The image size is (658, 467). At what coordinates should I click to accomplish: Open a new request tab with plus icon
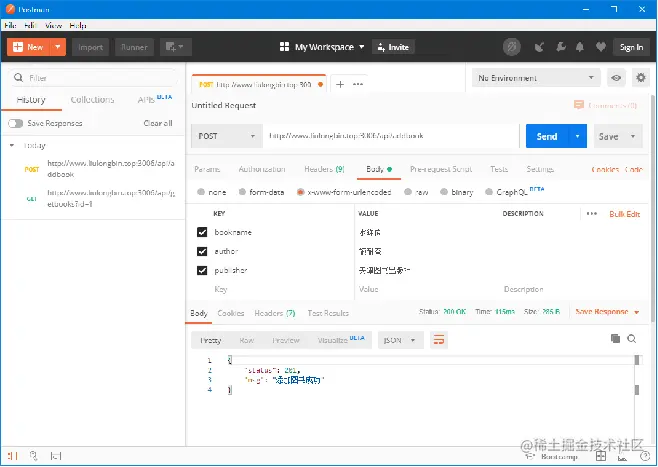340,84
